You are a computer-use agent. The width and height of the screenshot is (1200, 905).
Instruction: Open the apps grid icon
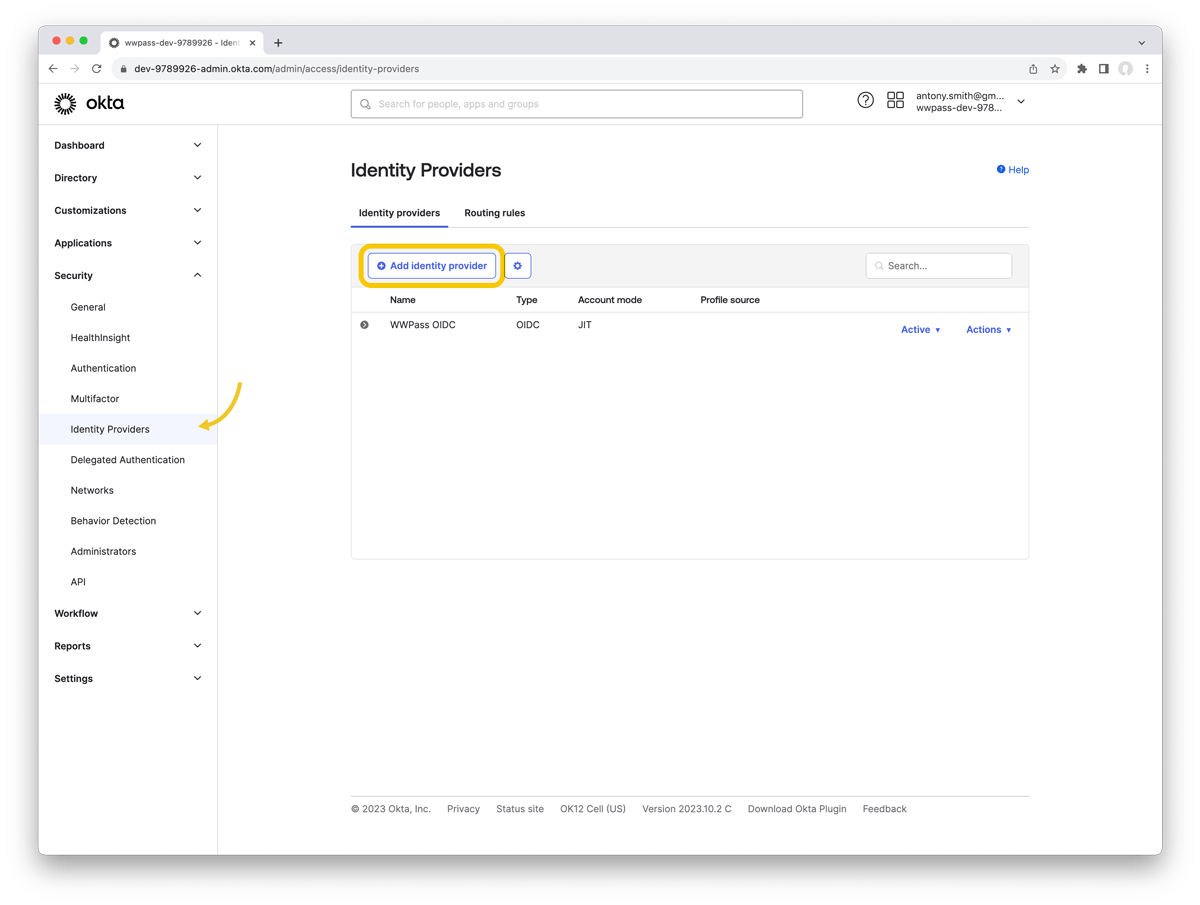[895, 100]
